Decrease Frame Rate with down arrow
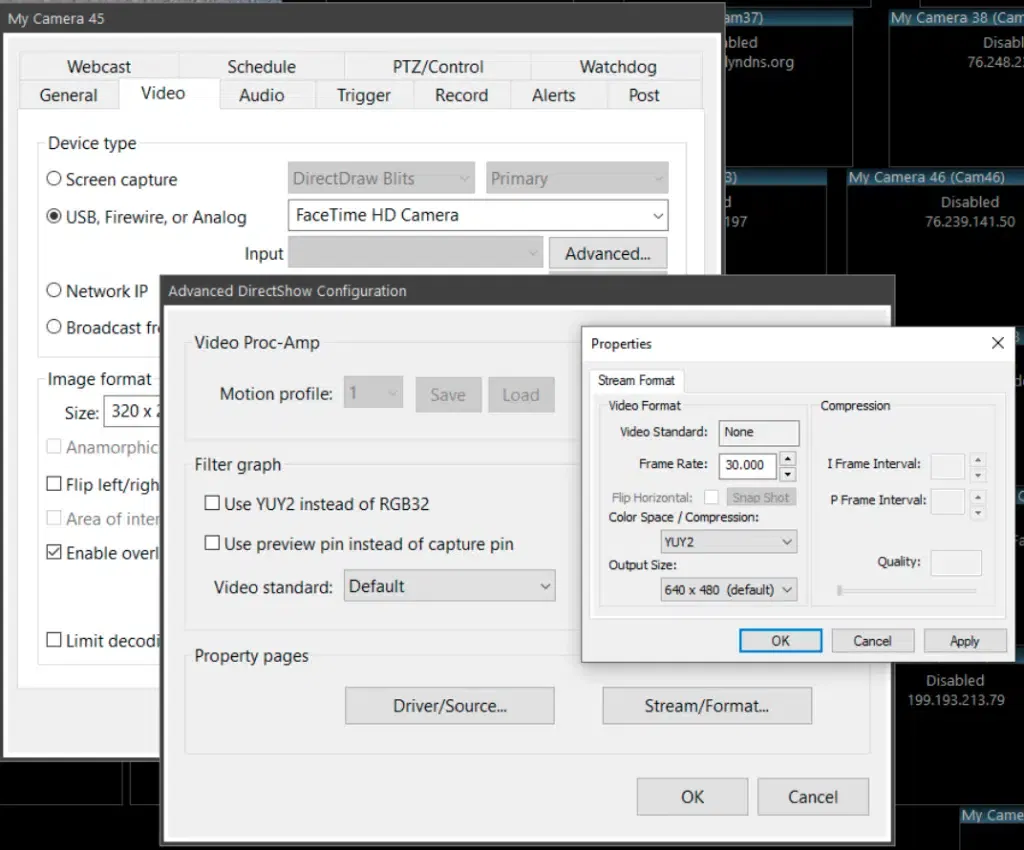1024x850 pixels. pyautogui.click(x=788, y=472)
